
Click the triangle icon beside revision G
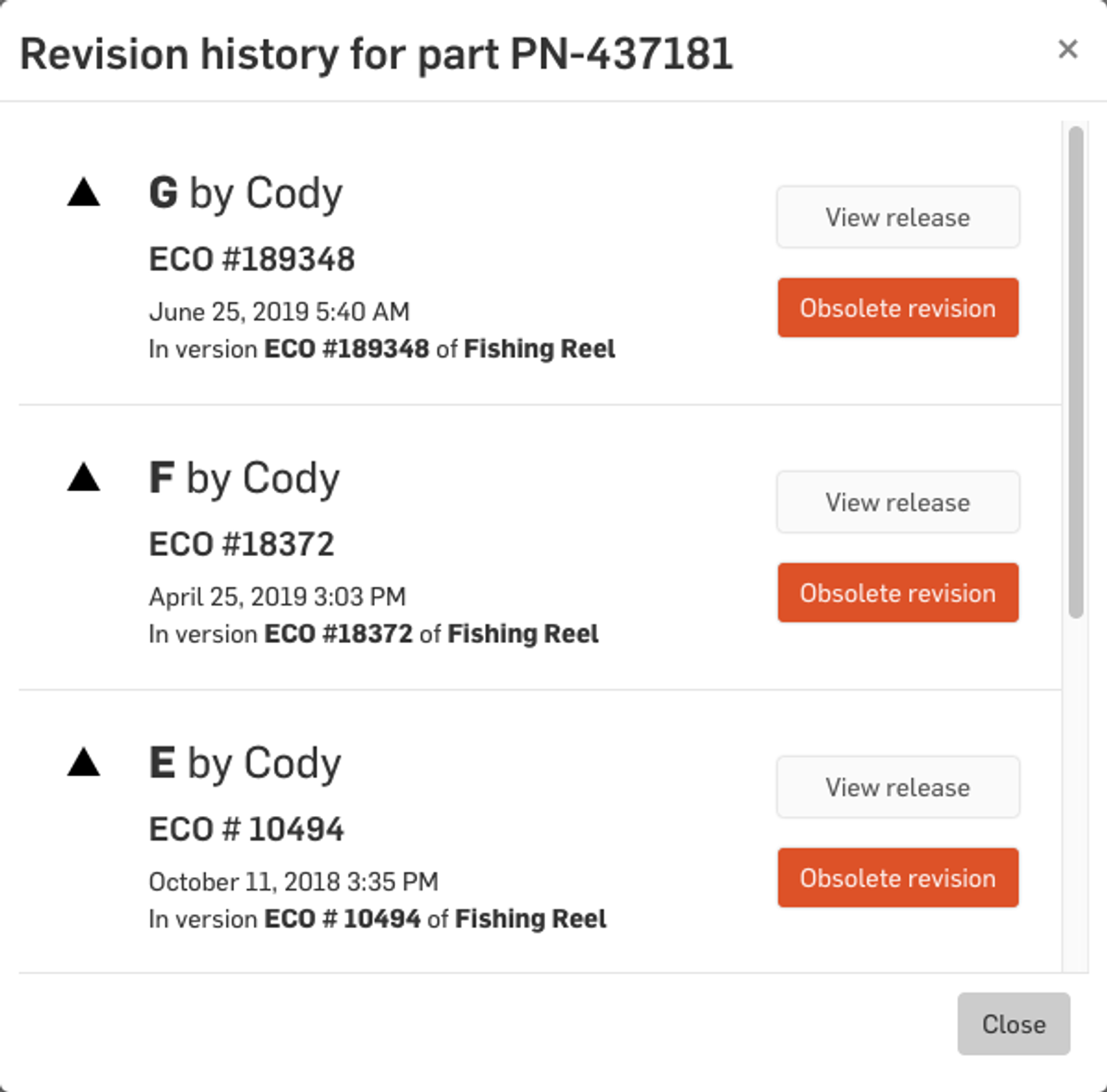[84, 192]
